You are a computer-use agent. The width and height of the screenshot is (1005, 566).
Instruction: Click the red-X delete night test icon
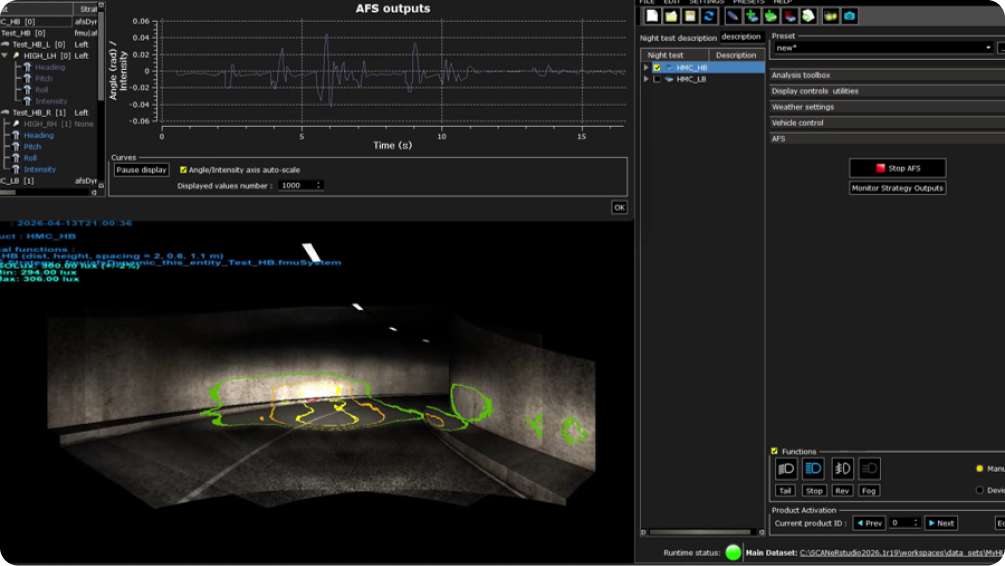790,17
